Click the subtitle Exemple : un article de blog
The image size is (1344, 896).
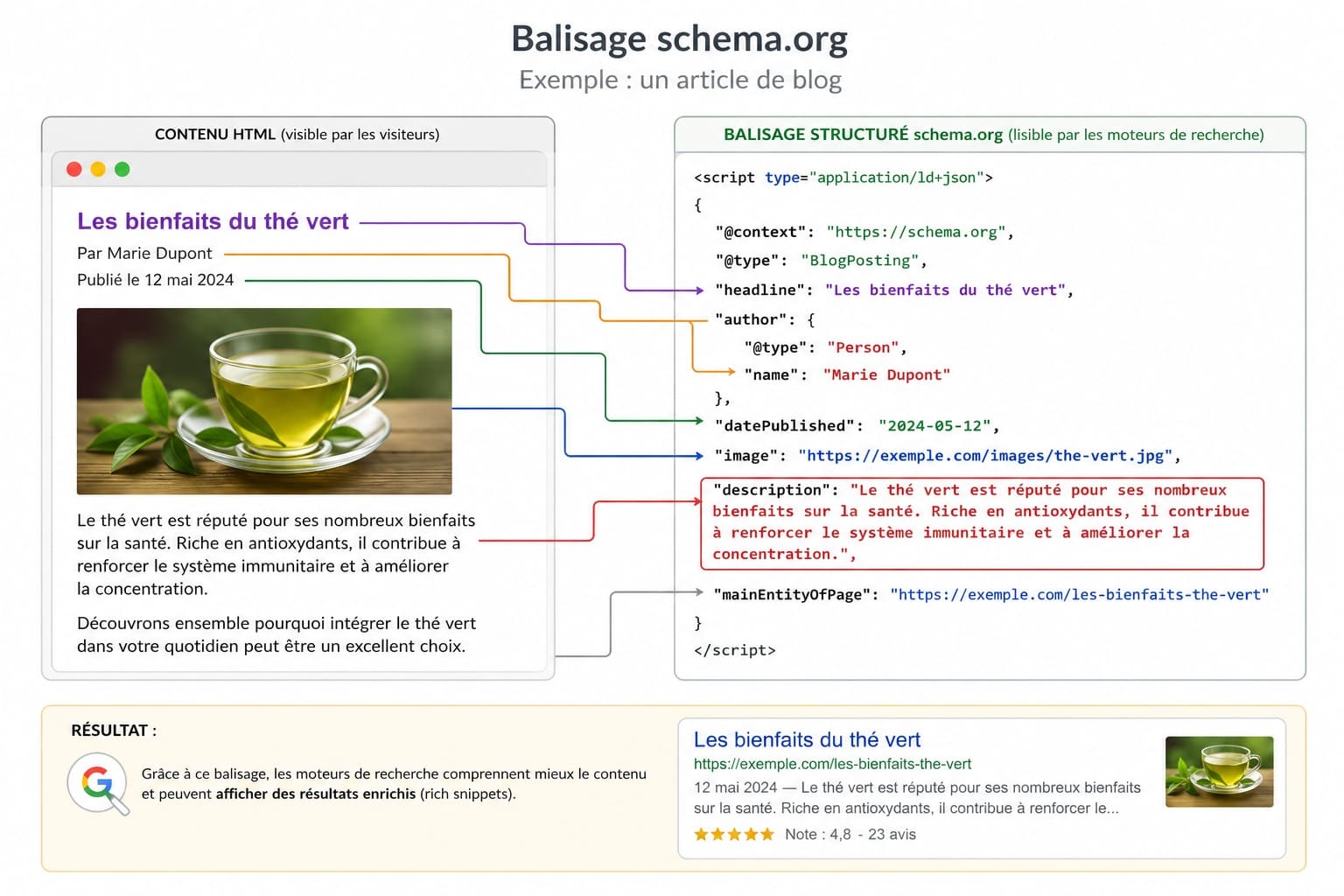click(x=680, y=80)
